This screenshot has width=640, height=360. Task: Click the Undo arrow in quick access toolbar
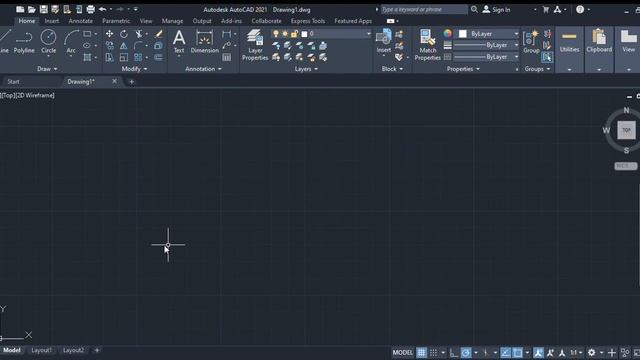click(x=102, y=9)
